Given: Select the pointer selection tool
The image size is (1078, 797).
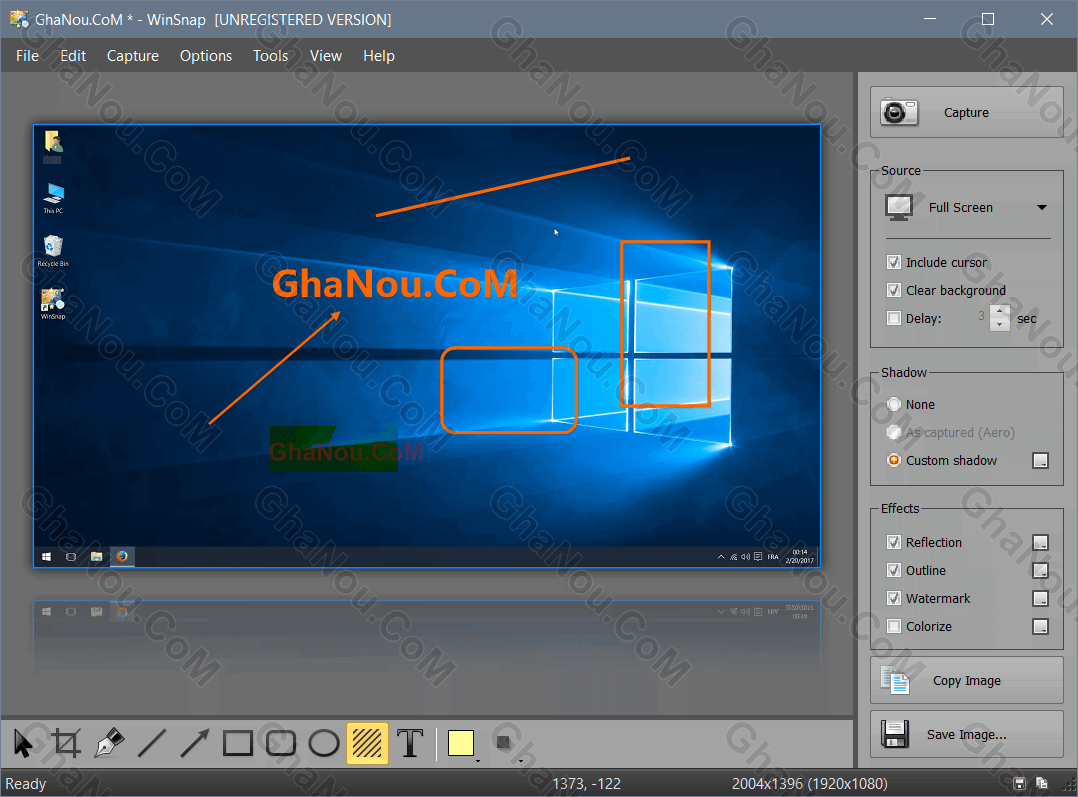Looking at the screenshot, I should (x=23, y=743).
